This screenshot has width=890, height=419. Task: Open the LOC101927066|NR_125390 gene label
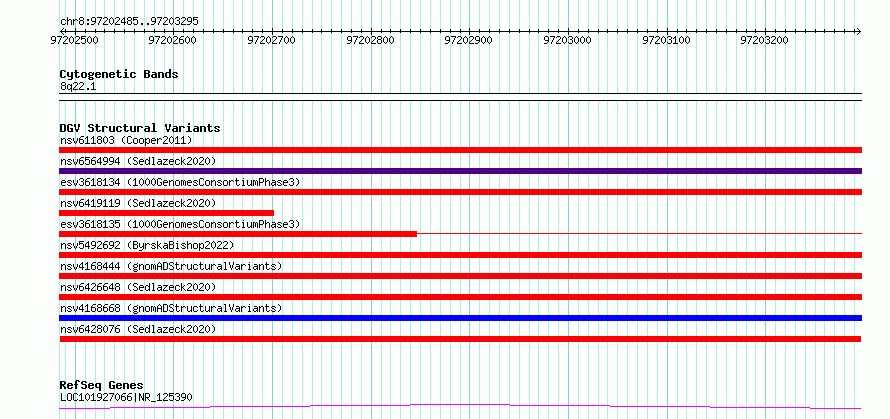126,397
